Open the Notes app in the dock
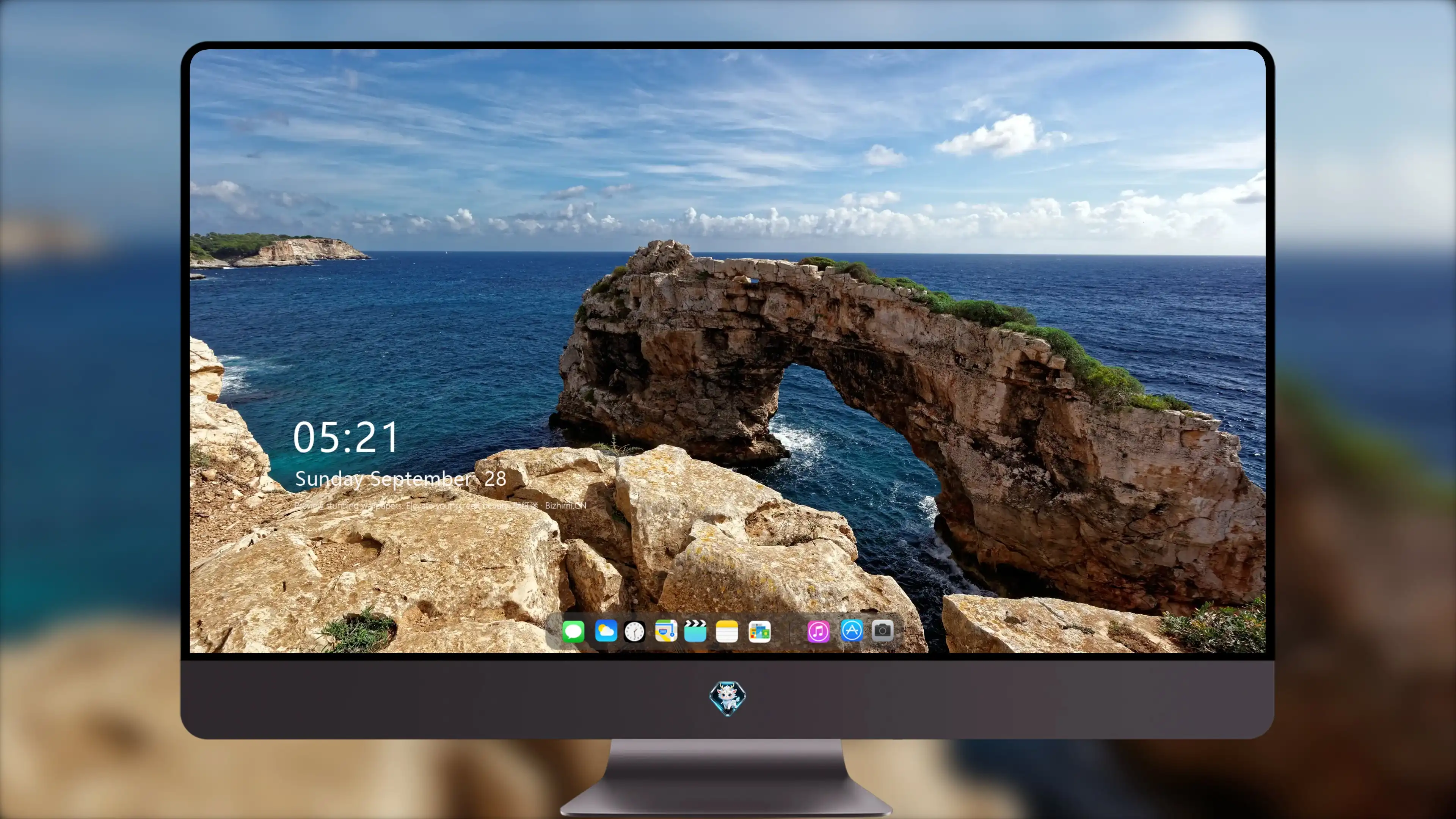 (727, 631)
